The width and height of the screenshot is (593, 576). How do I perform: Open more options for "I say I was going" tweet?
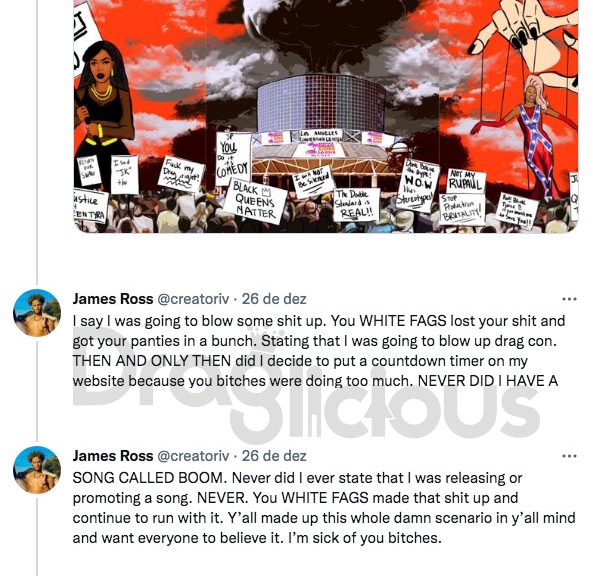pyautogui.click(x=569, y=299)
